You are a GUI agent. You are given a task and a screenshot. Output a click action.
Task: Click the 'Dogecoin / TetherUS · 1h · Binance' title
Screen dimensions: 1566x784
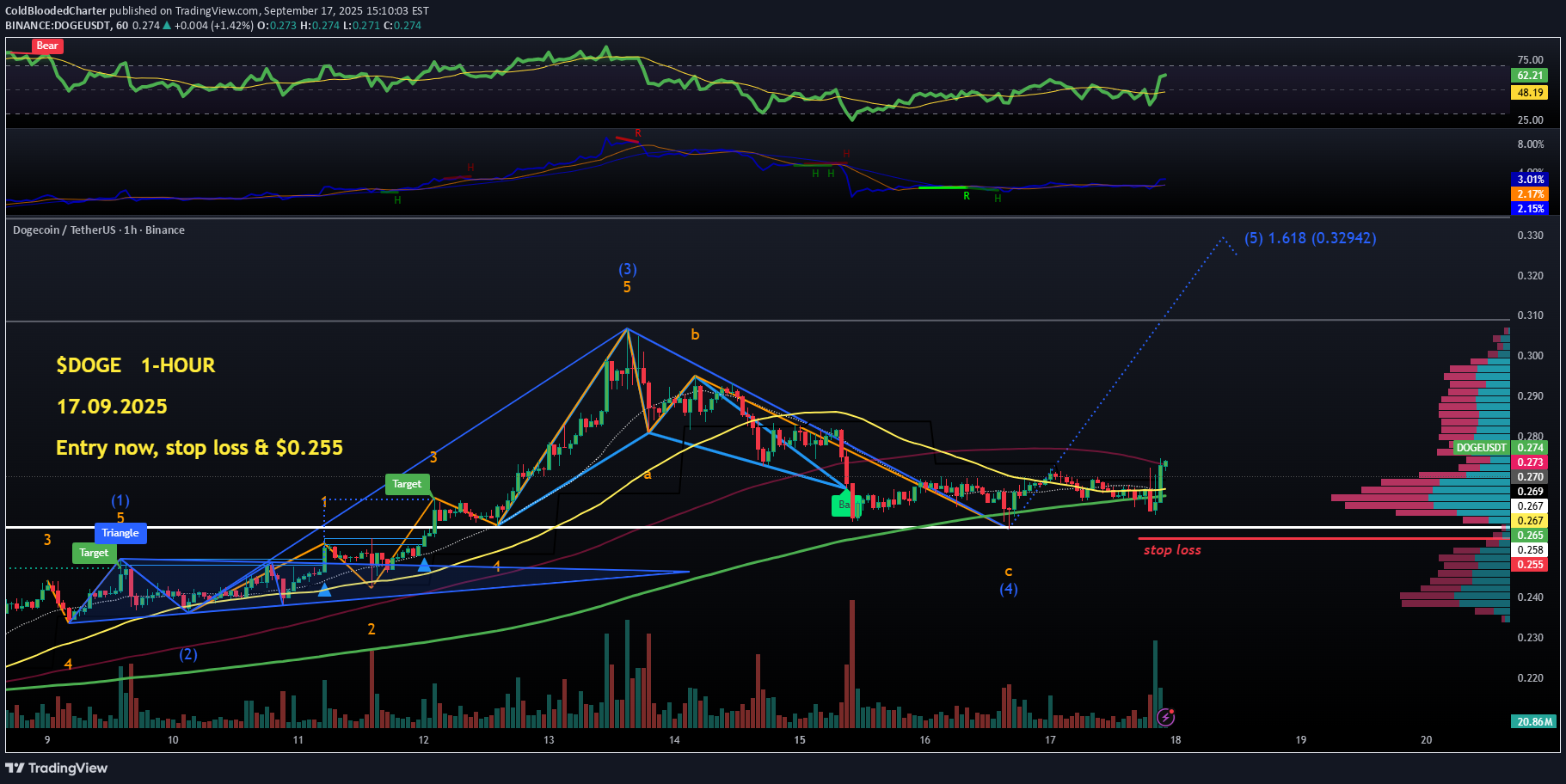coord(99,230)
